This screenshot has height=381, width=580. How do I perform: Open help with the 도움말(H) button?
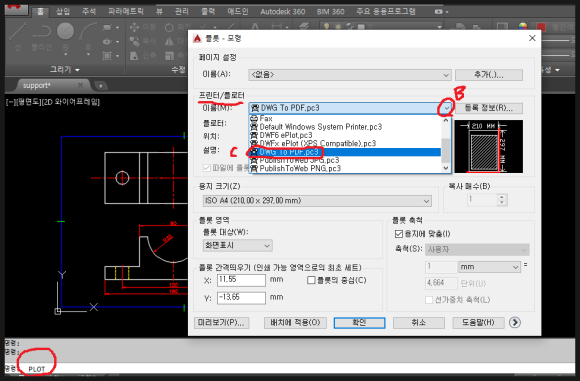click(x=478, y=323)
